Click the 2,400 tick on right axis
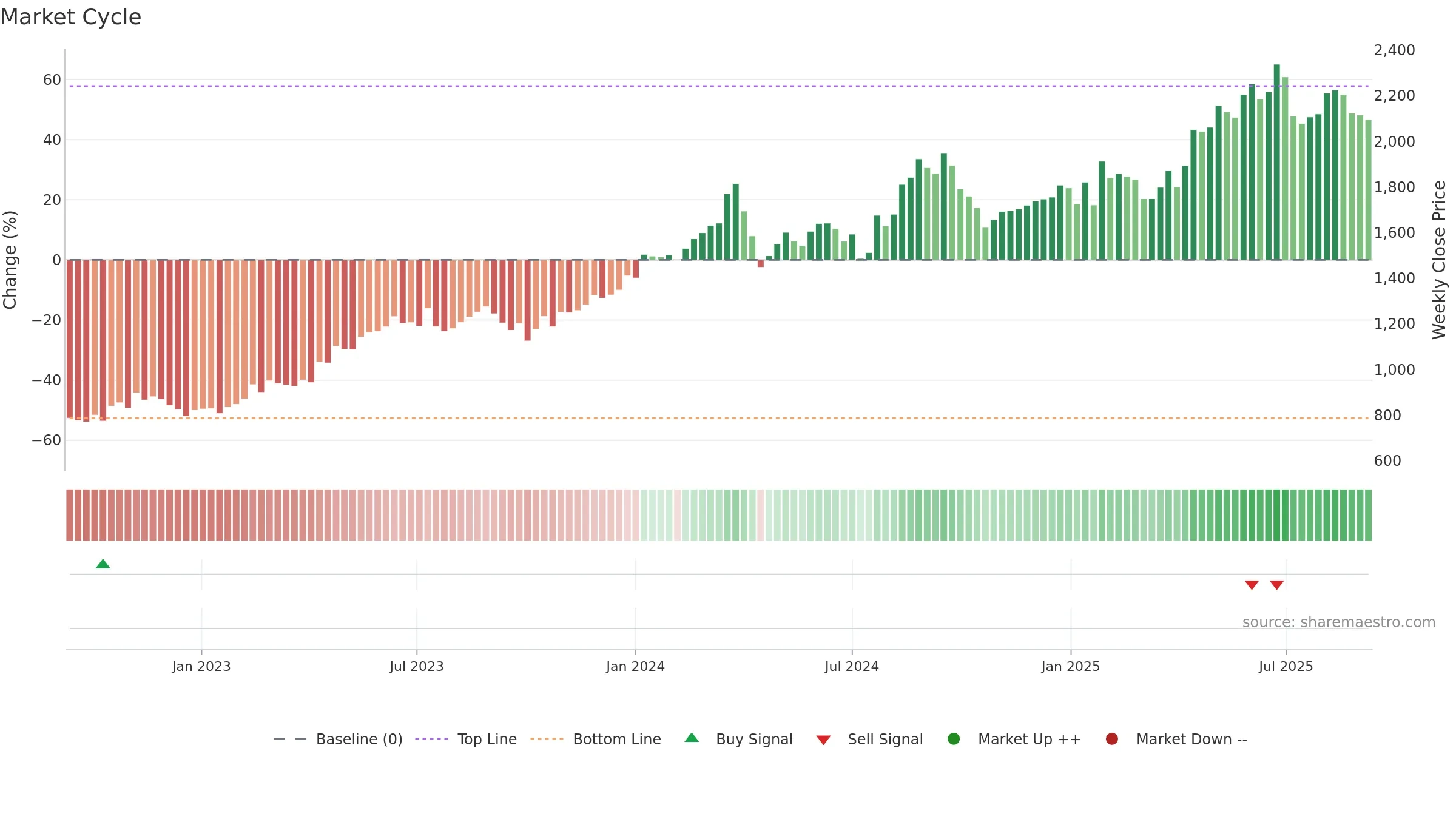 coord(1395,50)
